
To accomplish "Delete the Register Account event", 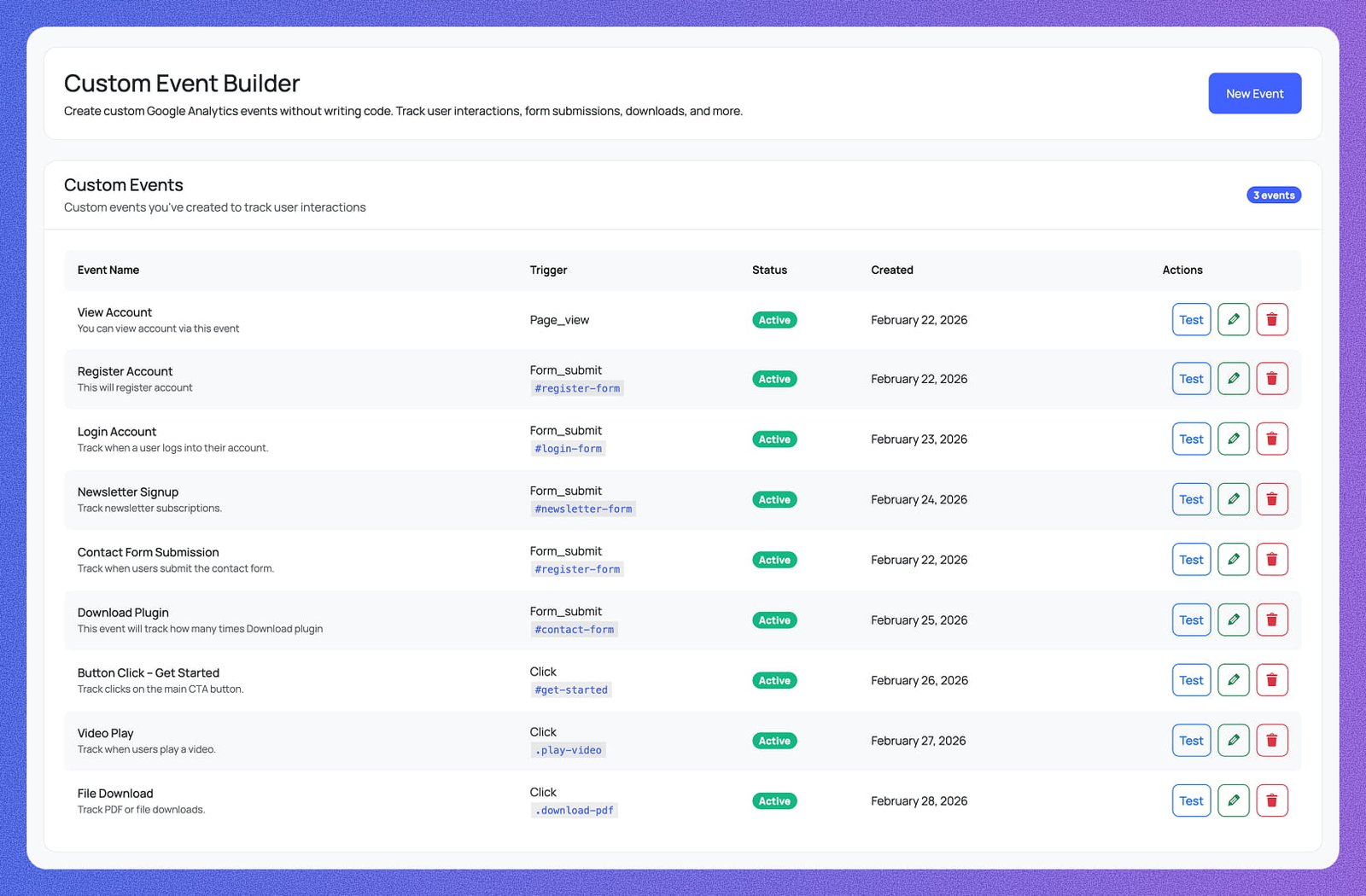I will pyautogui.click(x=1272, y=378).
